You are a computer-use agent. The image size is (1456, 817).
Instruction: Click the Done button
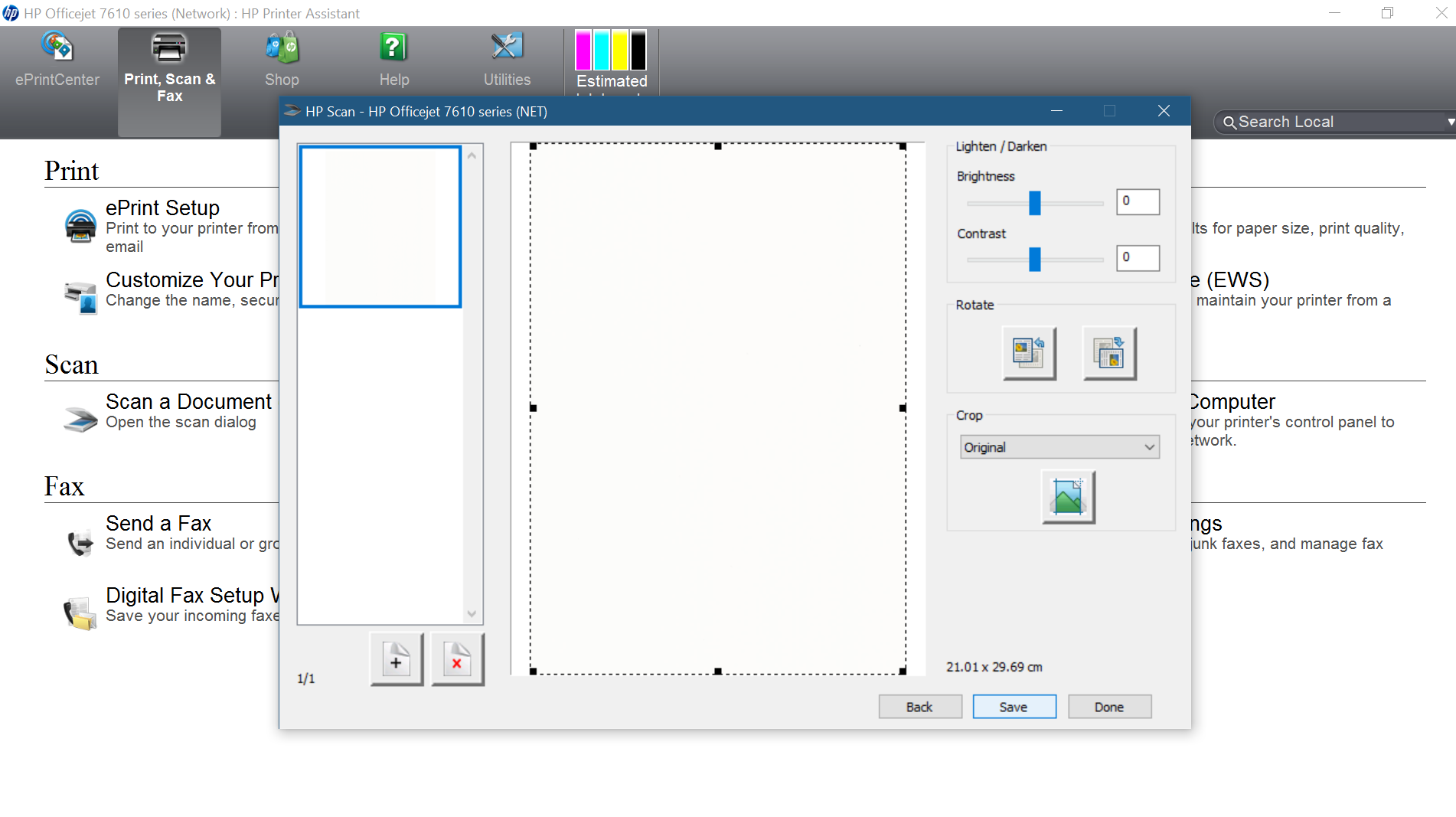point(1109,706)
